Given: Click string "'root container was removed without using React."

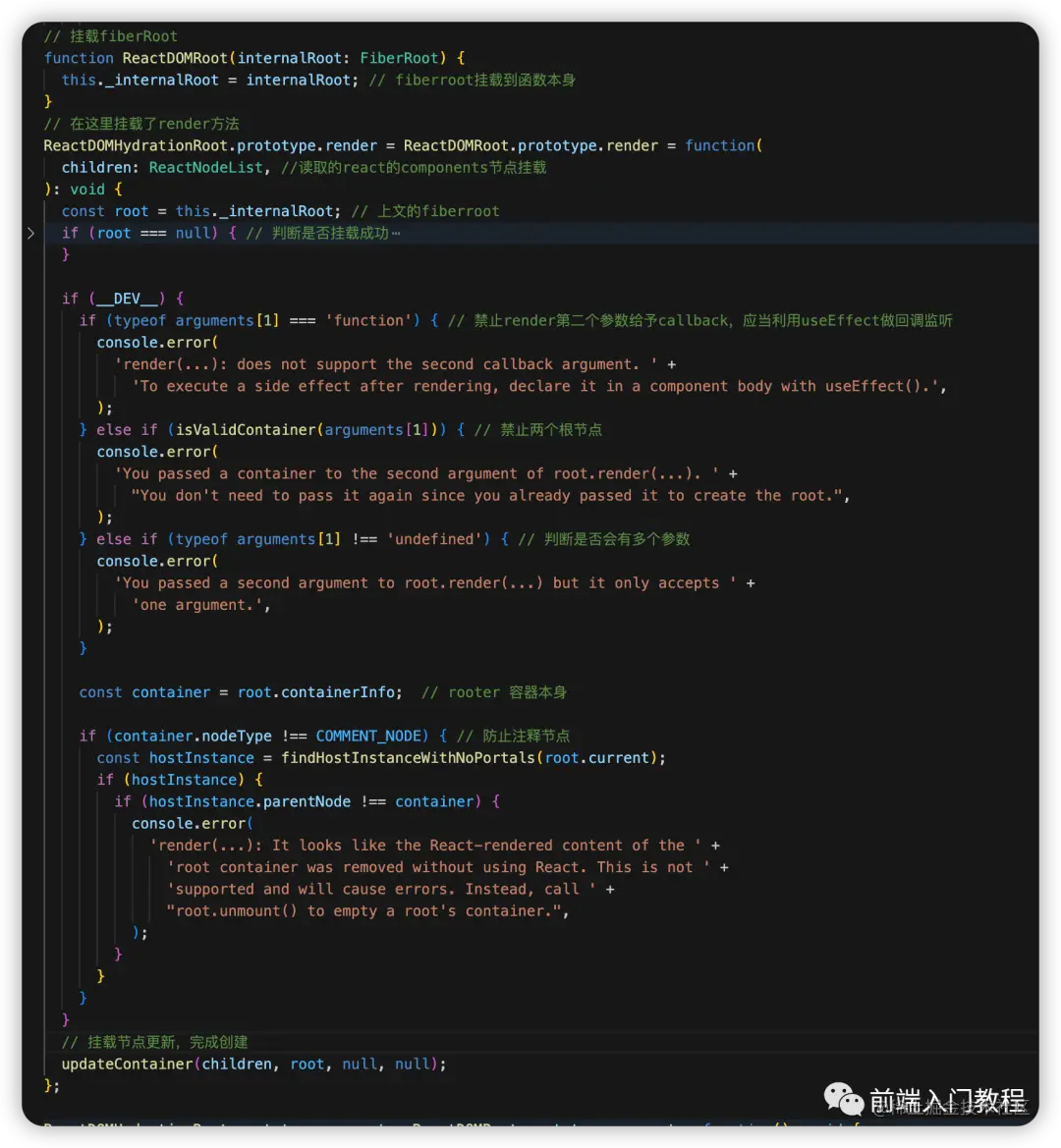Looking at the screenshot, I should pos(438,867).
